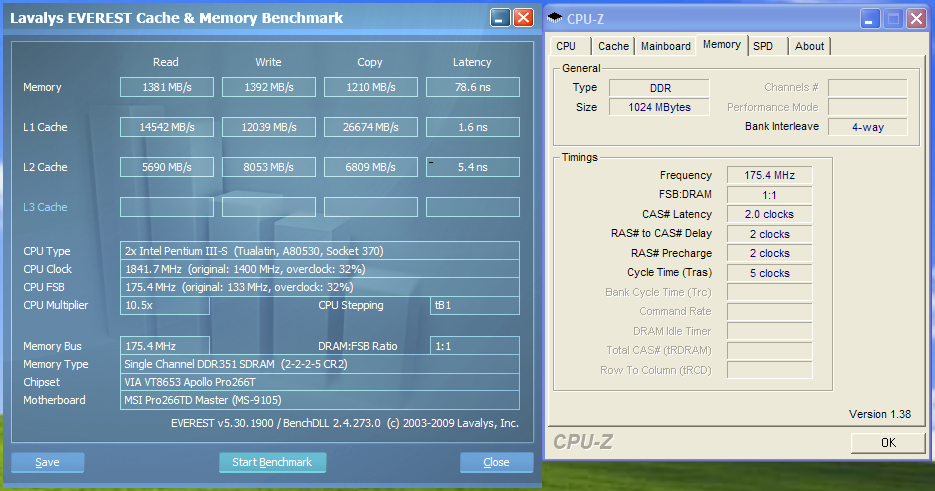
Task: Select L1 Cache Copy value 26674 MB/s
Action: point(371,127)
